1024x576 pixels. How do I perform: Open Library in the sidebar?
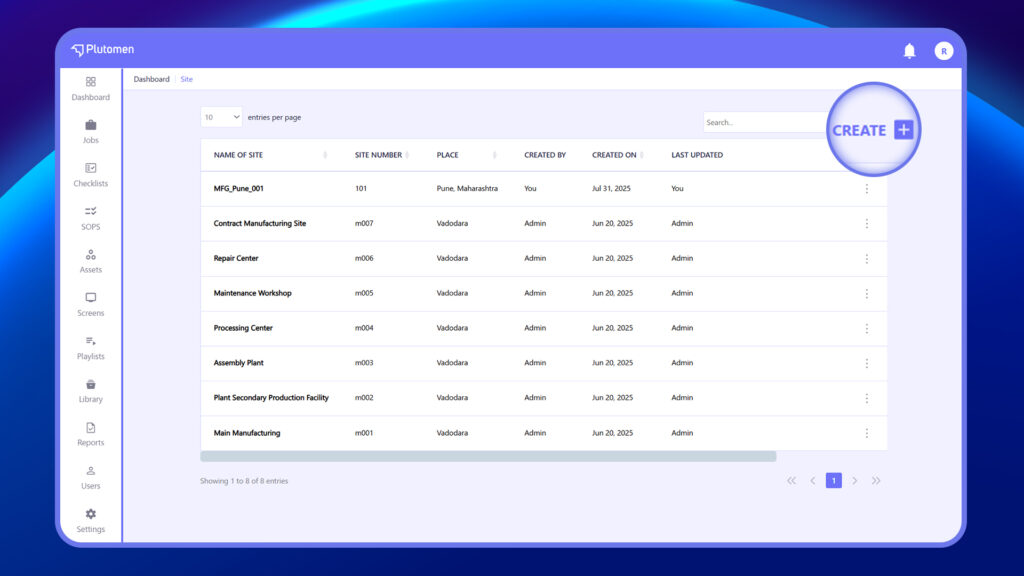[90, 391]
